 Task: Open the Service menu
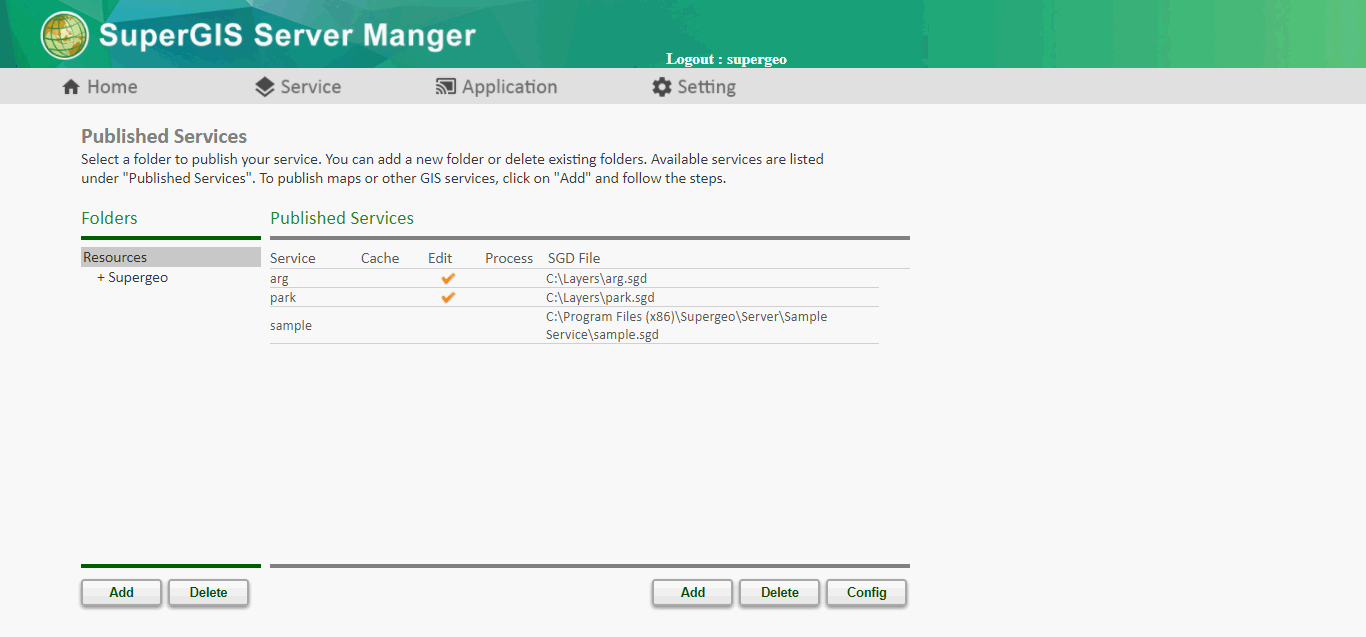[298, 87]
